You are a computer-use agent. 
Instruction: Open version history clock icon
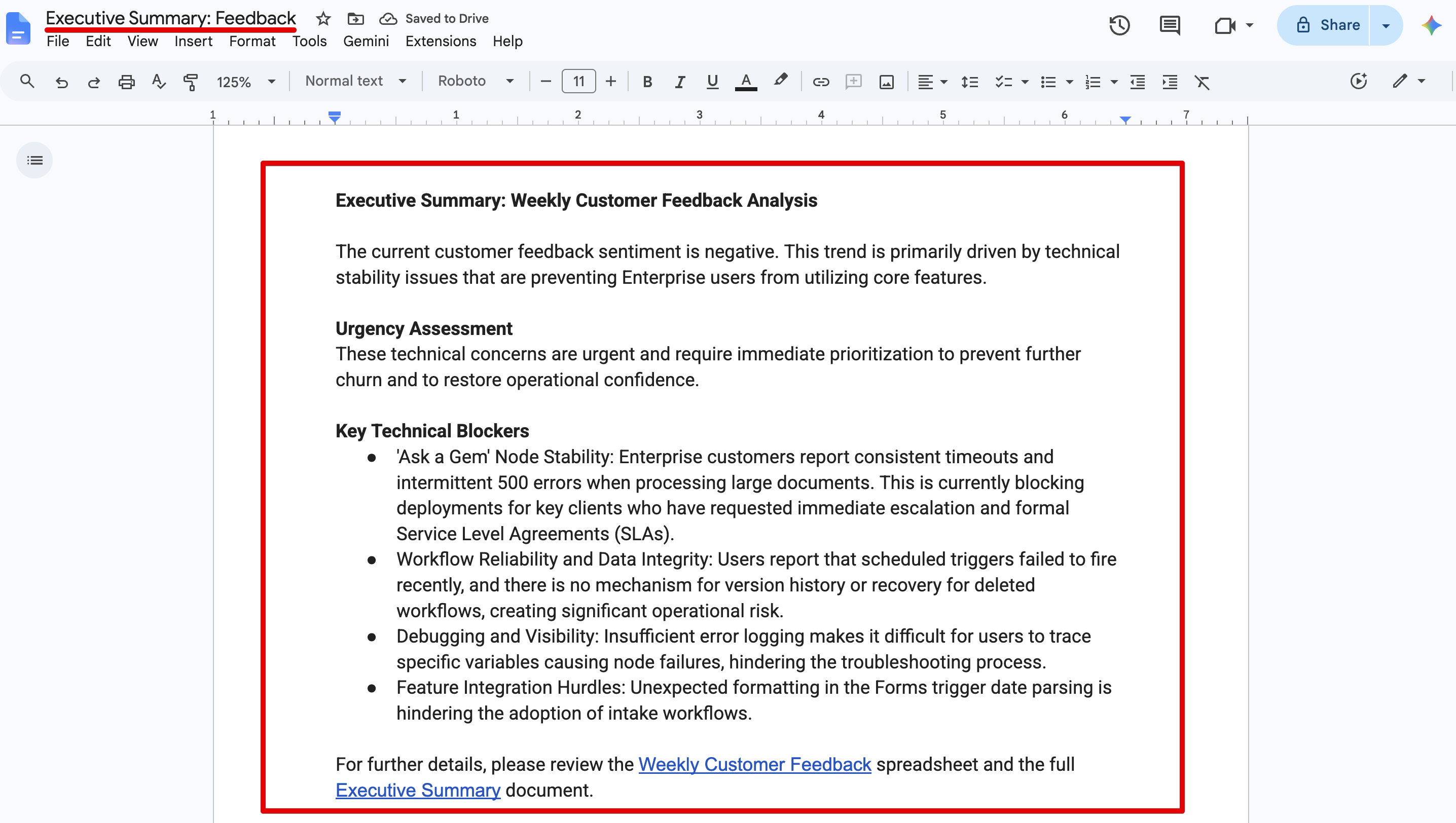tap(1119, 25)
